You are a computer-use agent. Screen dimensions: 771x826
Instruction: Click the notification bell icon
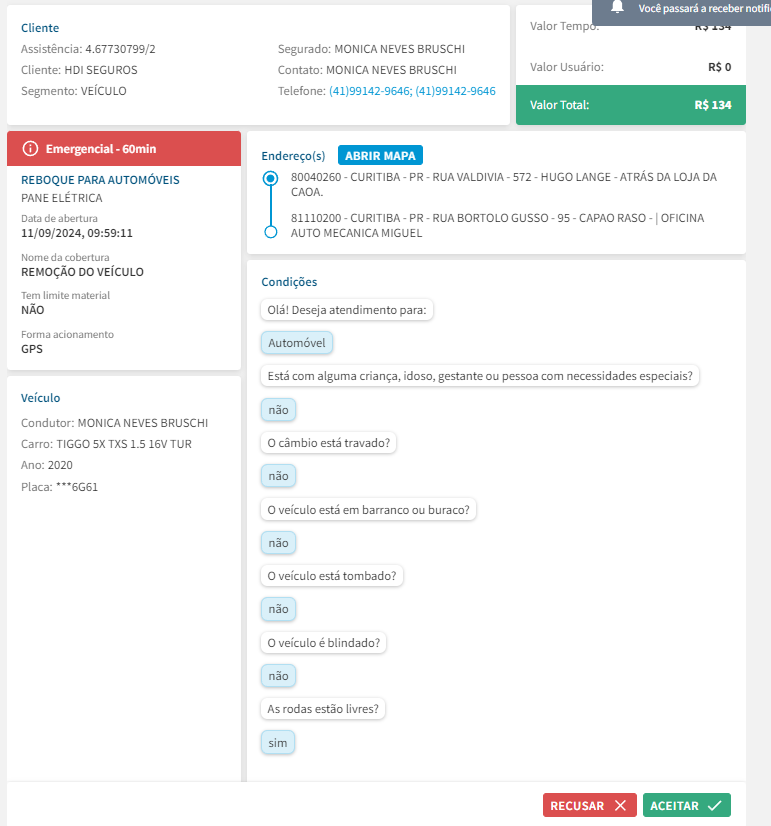(618, 7)
